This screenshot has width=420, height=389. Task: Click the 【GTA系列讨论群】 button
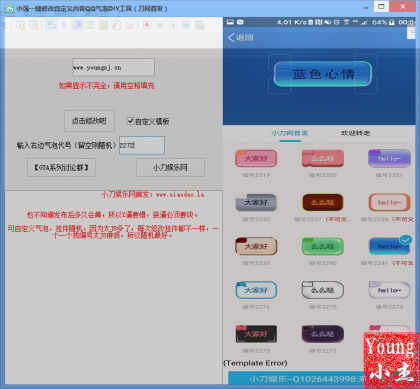(61, 167)
